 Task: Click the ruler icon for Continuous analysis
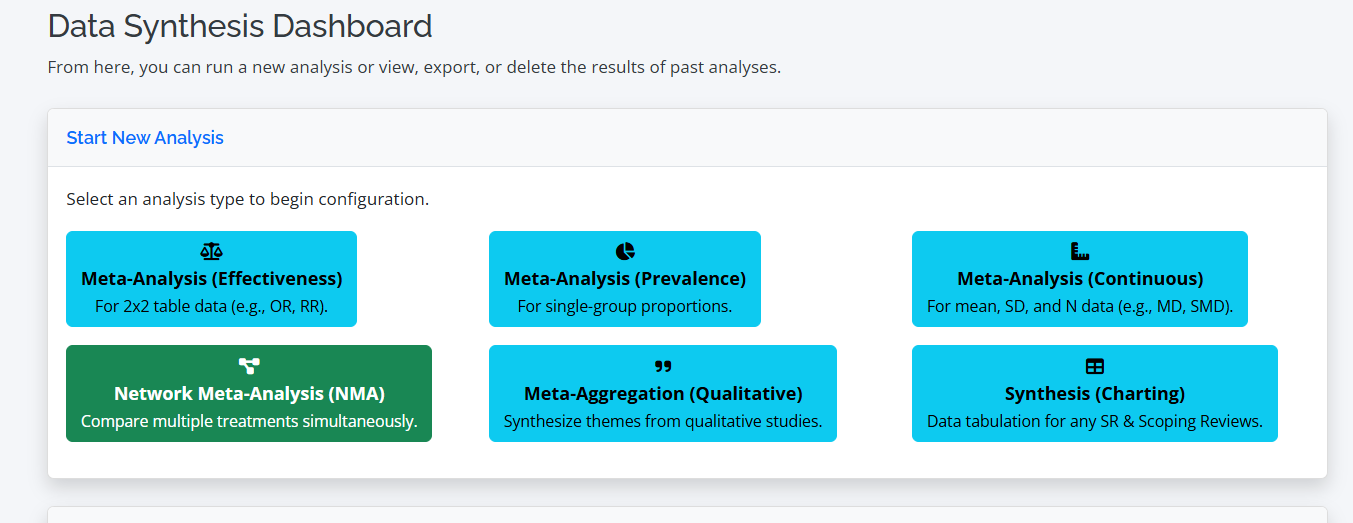(1080, 251)
